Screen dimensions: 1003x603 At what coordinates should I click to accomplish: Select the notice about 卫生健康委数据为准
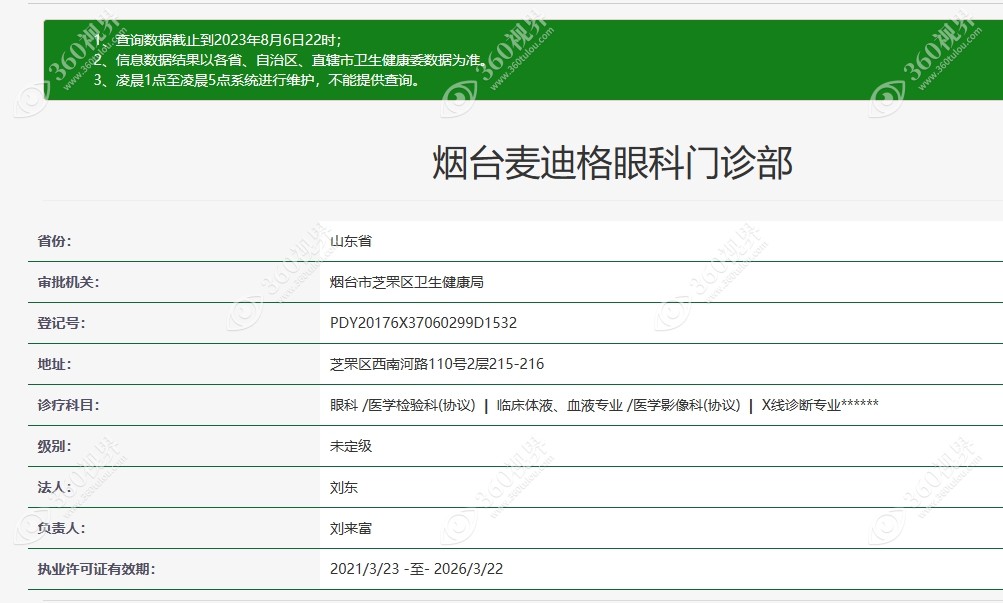click(289, 60)
